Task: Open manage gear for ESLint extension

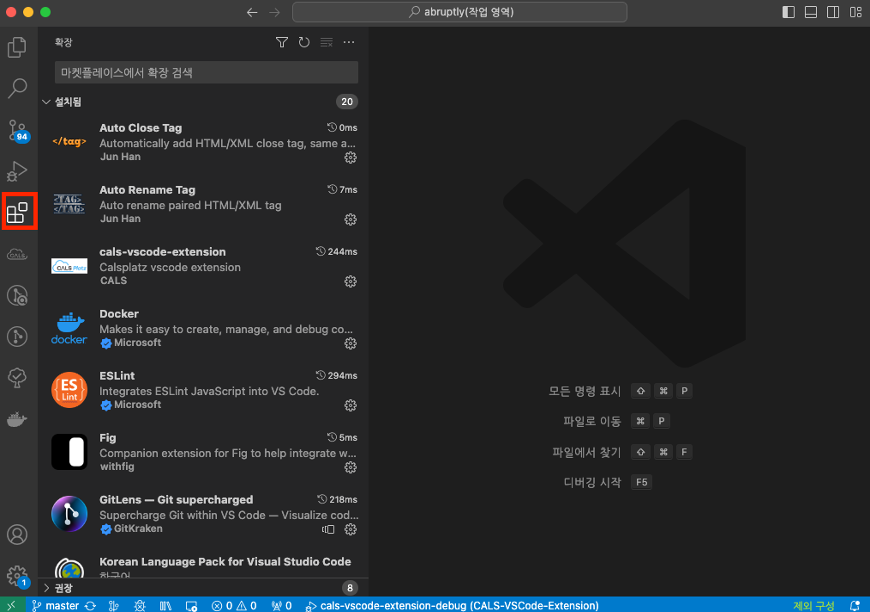Action: click(350, 406)
